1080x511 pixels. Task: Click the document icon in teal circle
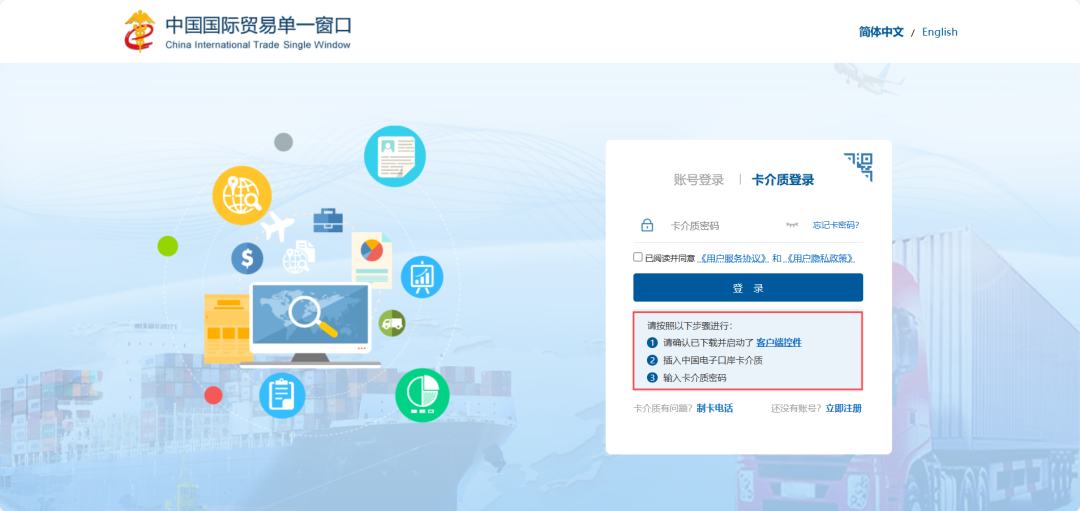(395, 156)
